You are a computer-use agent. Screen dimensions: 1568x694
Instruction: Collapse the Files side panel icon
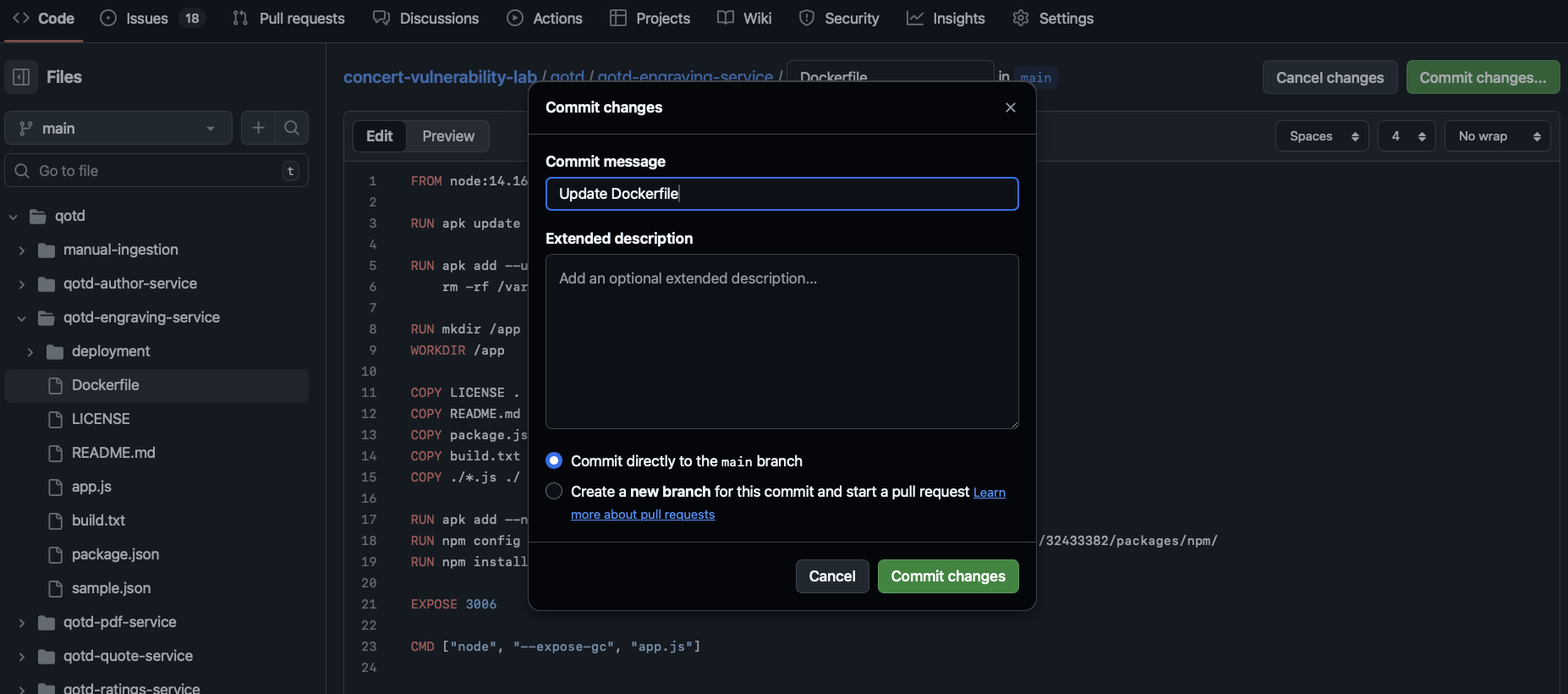click(21, 77)
